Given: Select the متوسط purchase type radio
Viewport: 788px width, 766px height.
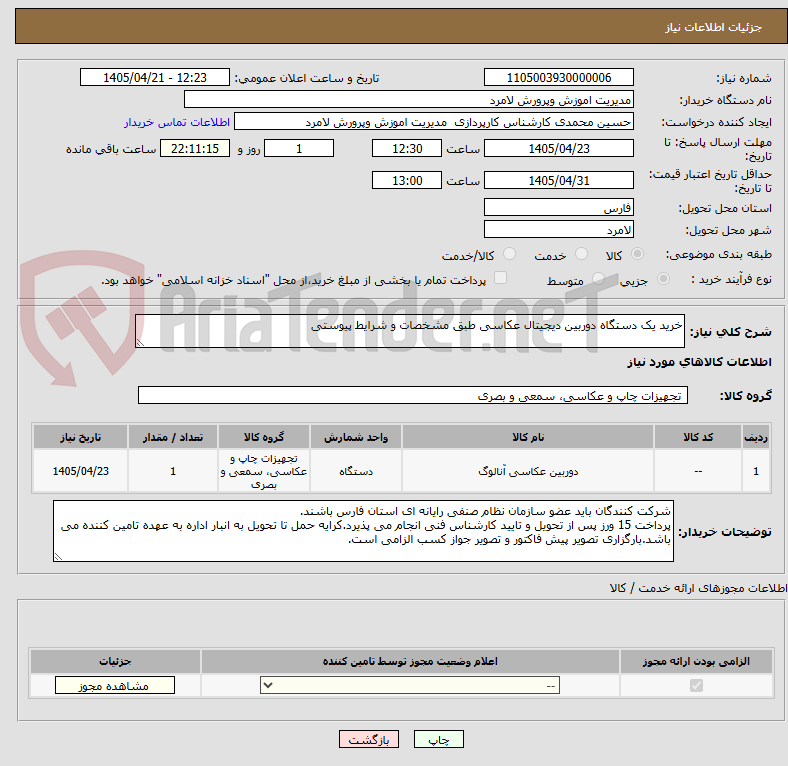Looking at the screenshot, I should 598,279.
